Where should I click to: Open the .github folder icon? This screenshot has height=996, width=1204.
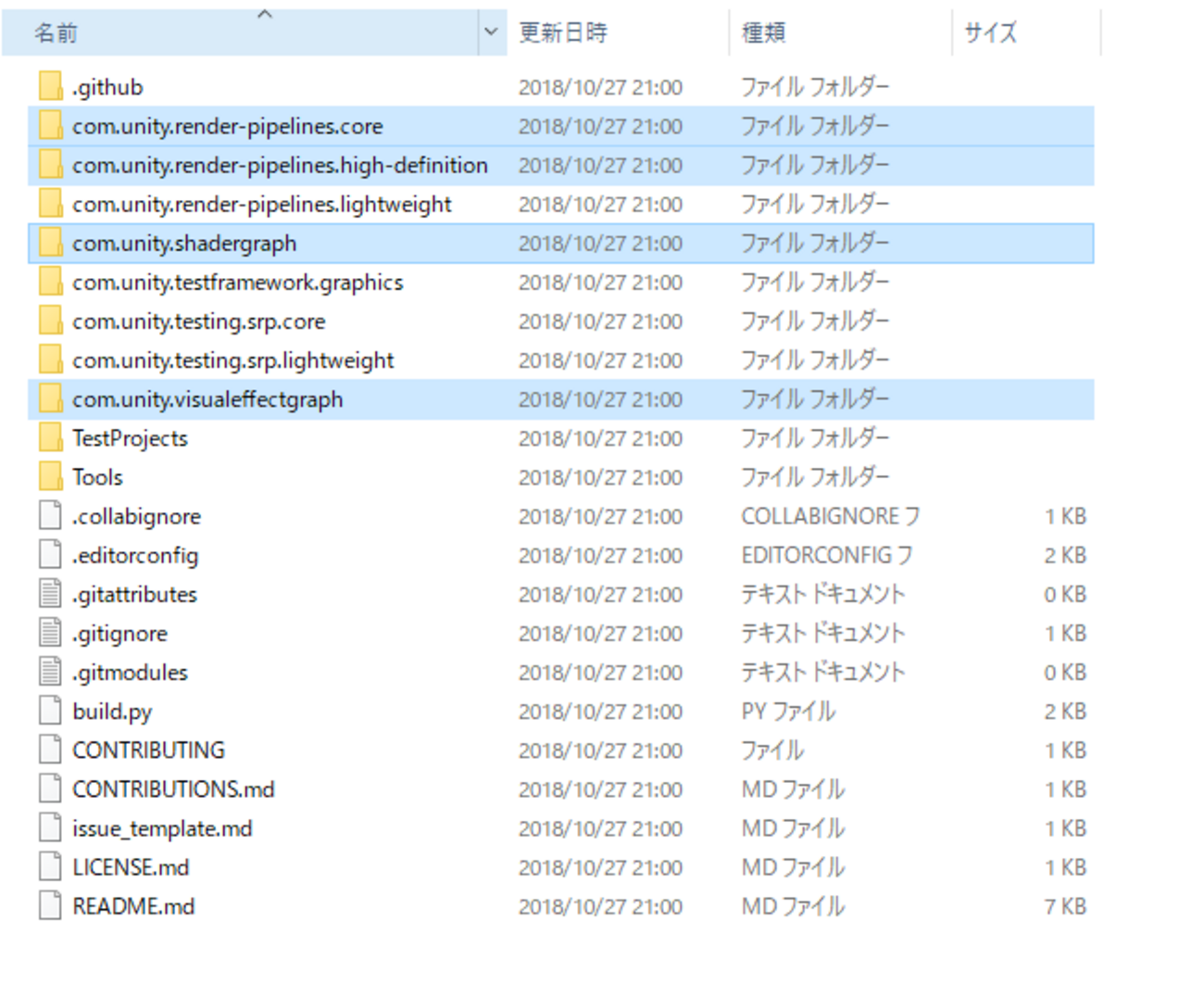(x=49, y=86)
